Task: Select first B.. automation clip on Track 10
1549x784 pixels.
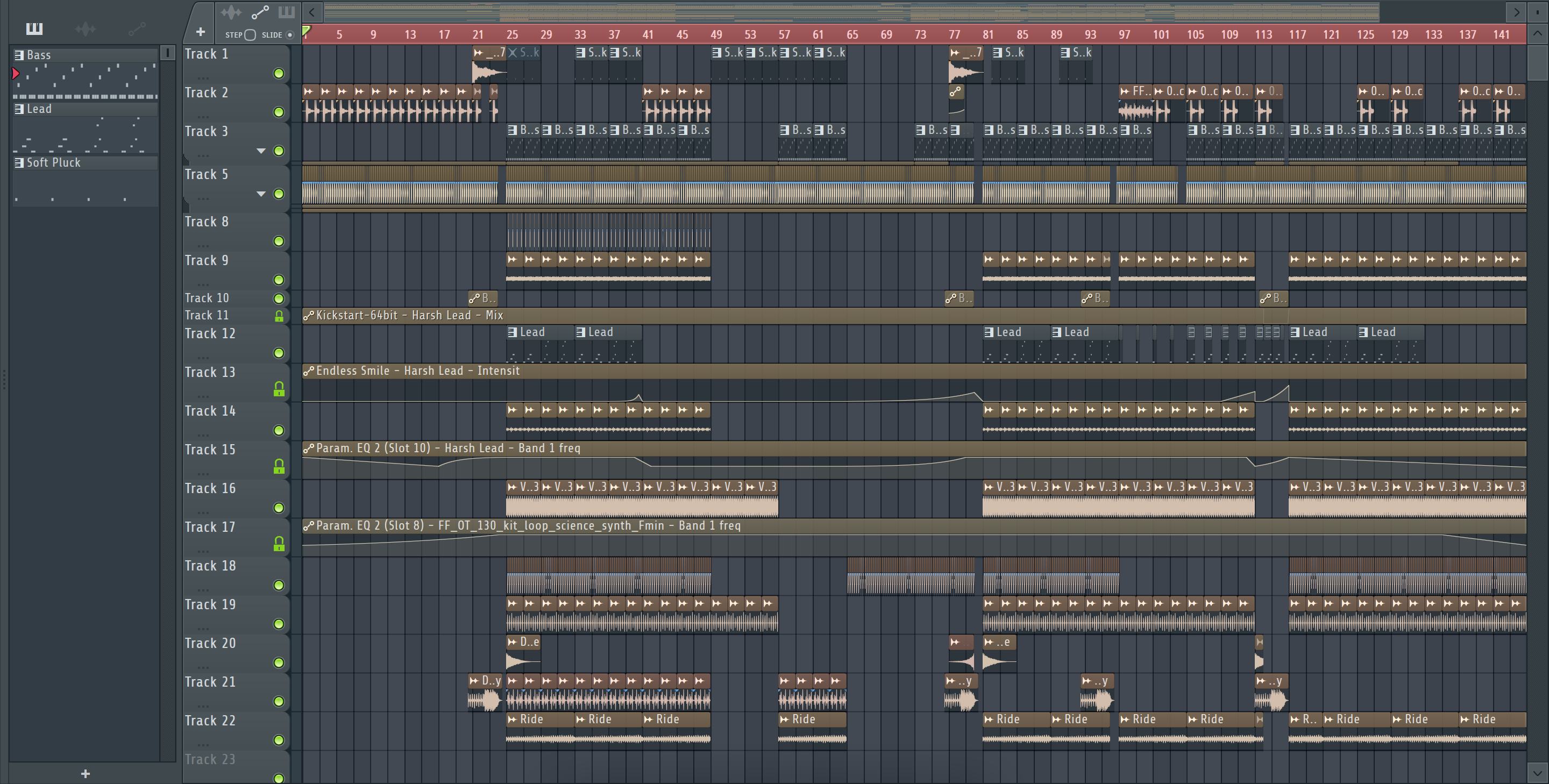Action: click(x=483, y=298)
